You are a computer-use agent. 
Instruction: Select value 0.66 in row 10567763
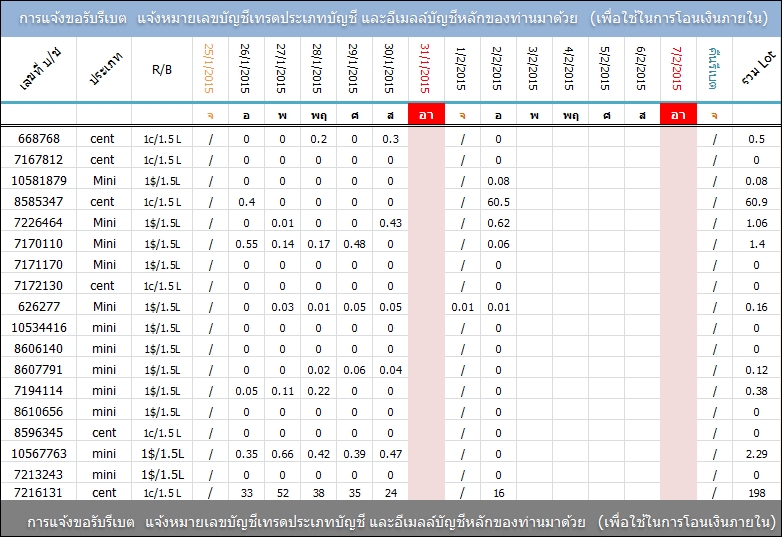[282, 454]
